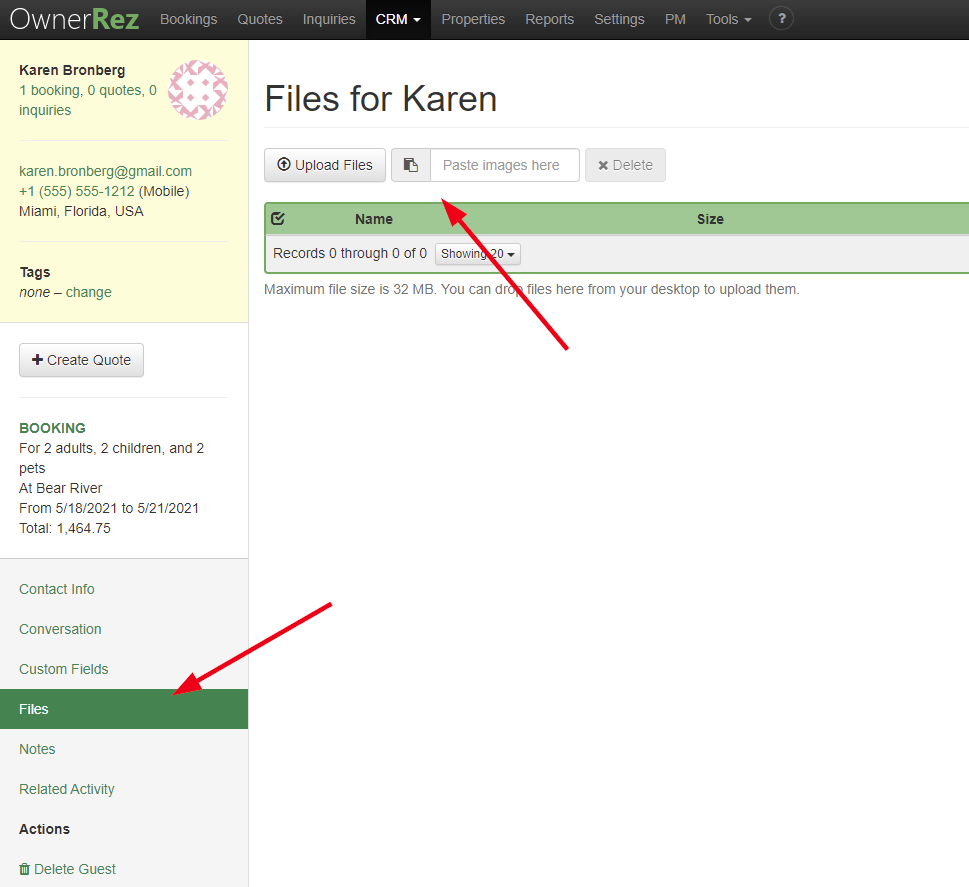Screen dimensions: 969x887
Task: Click the change tags link
Action: click(x=89, y=292)
